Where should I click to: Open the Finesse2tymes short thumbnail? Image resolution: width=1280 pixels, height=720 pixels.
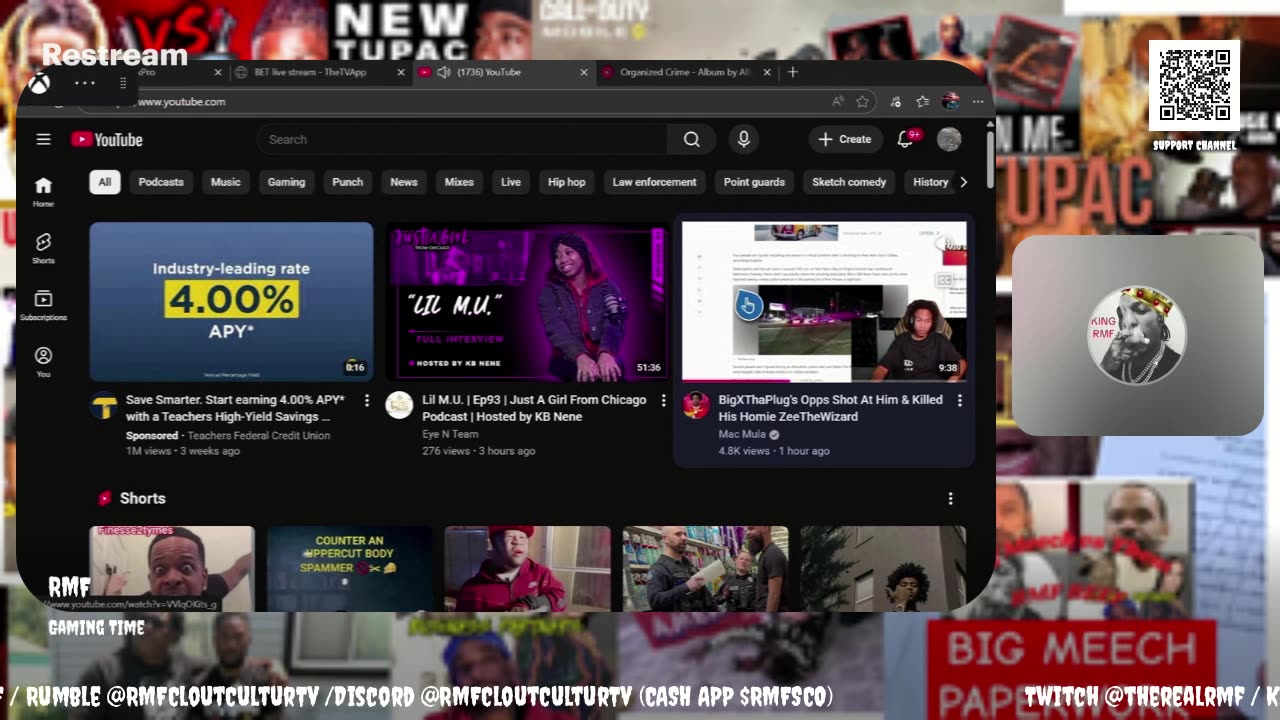point(172,568)
